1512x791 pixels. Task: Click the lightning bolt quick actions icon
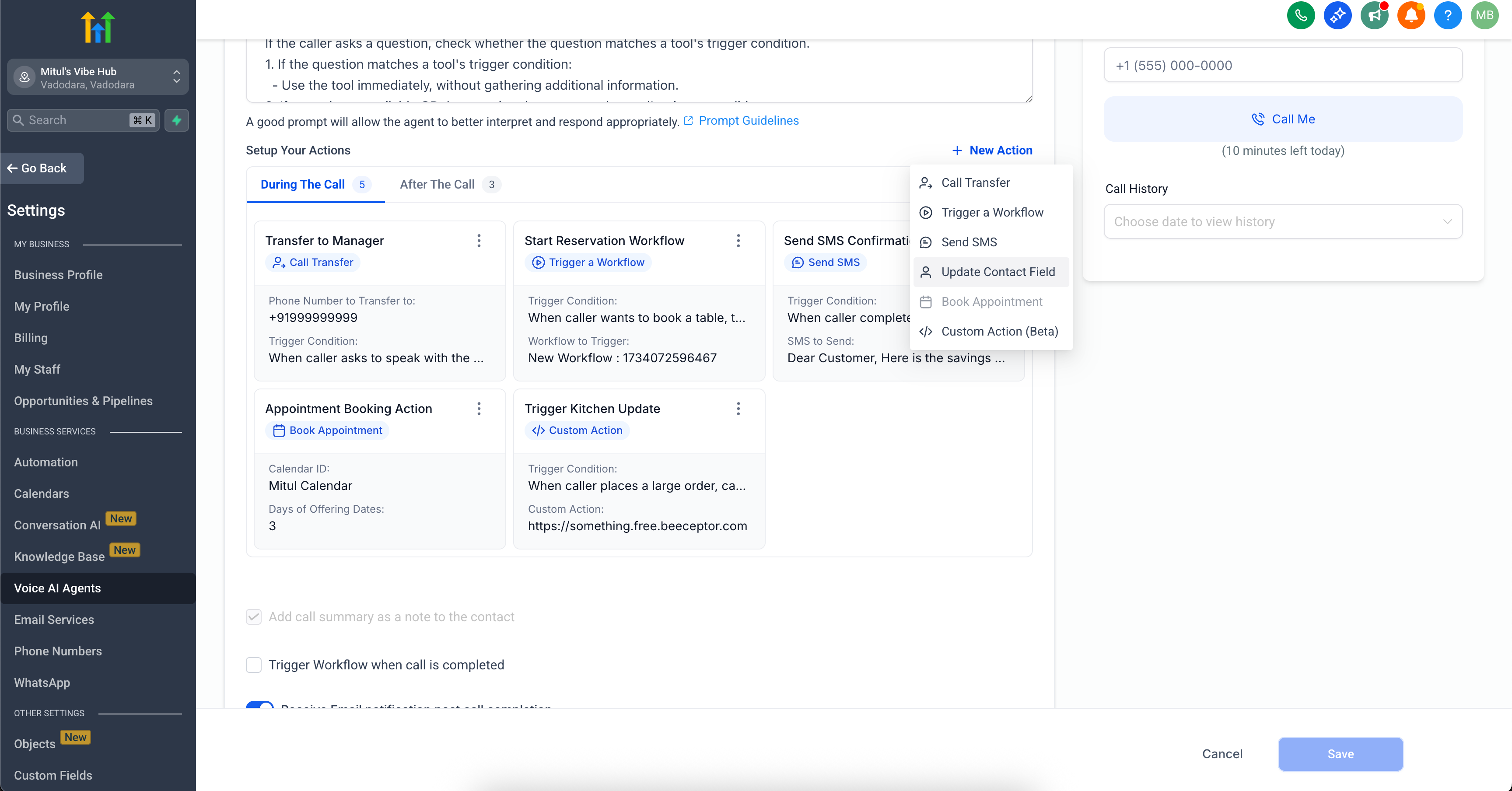[x=177, y=120]
